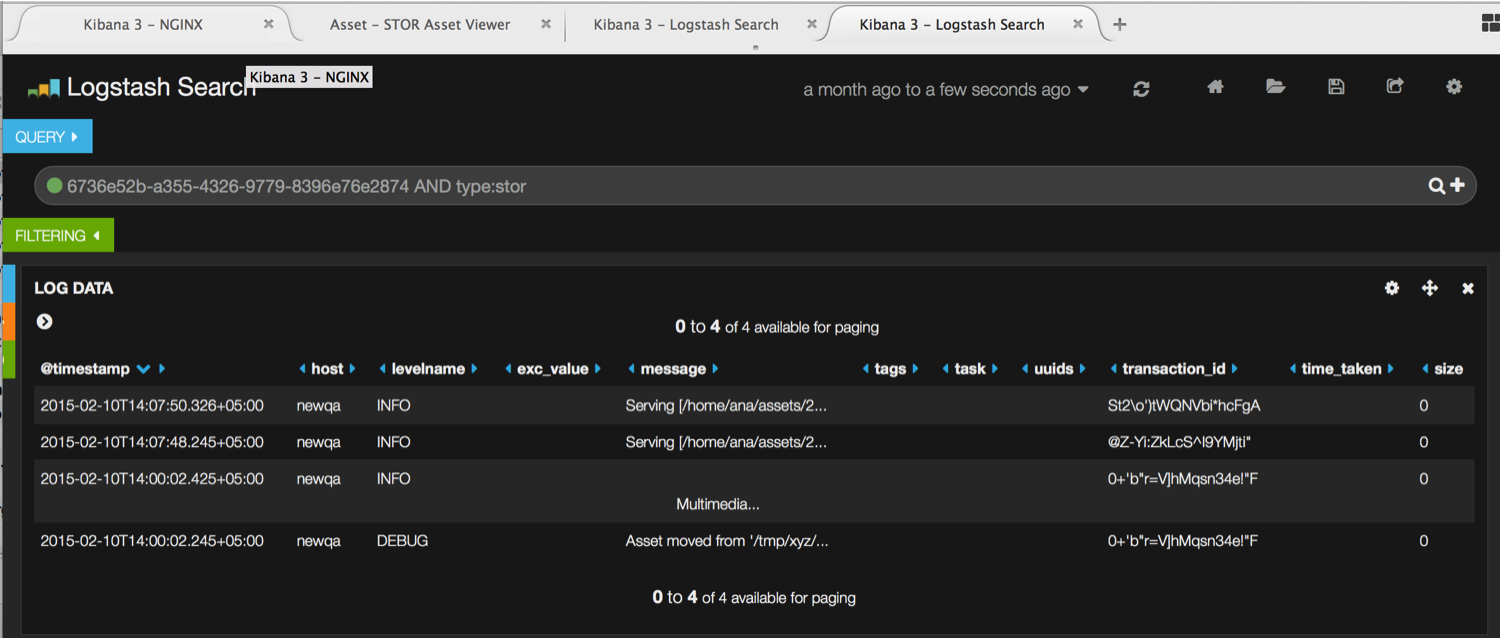1500x639 pixels.
Task: Move levelname column right arrow
Action: (475, 369)
